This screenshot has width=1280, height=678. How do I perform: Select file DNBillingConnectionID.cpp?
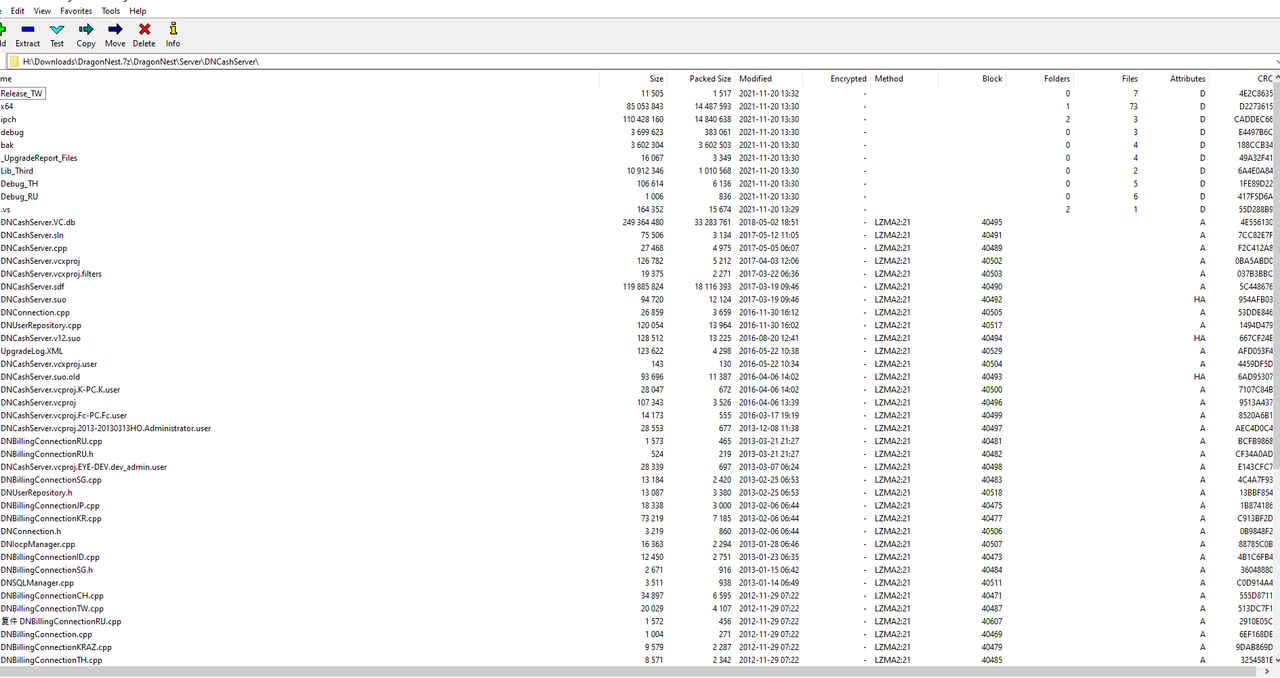(x=50, y=557)
